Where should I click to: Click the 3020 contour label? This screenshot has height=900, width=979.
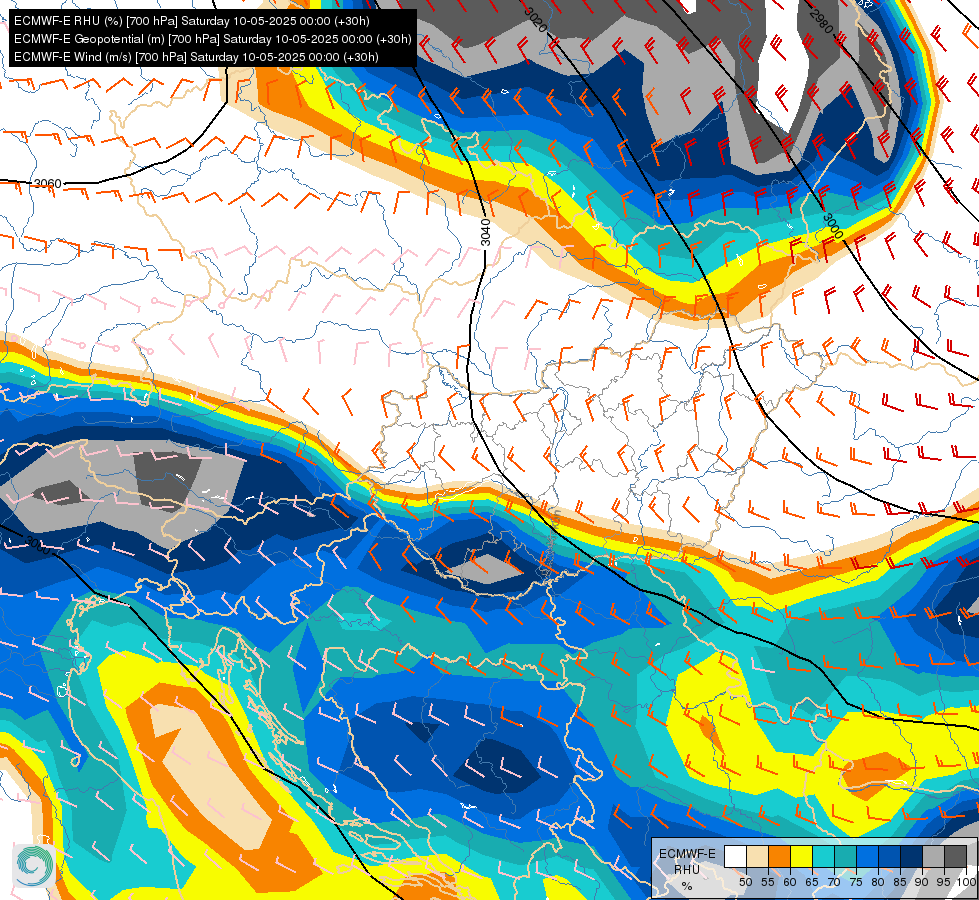click(x=535, y=20)
